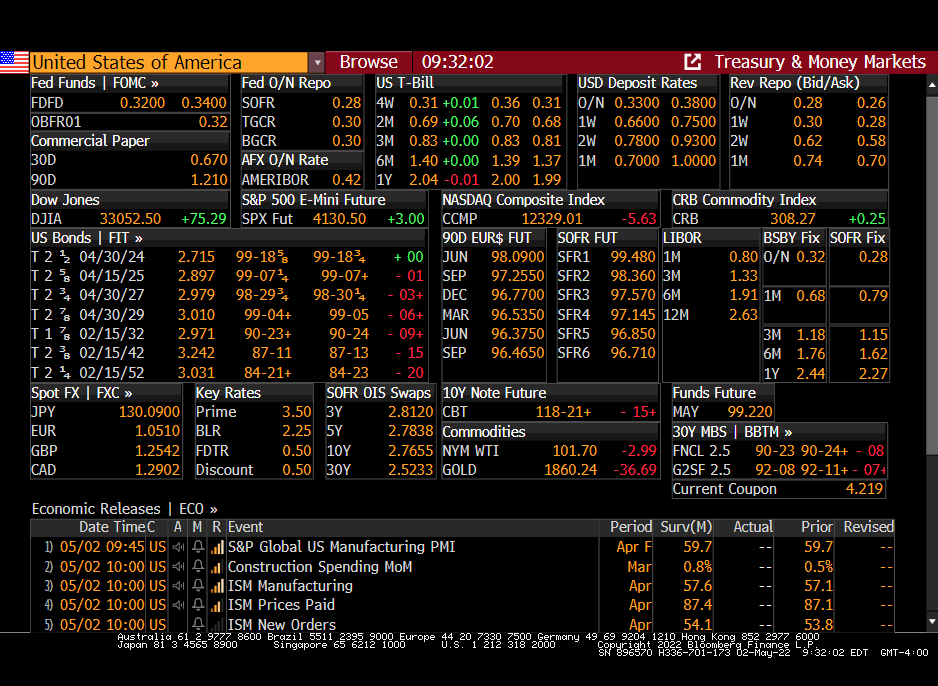The height and width of the screenshot is (686, 938).
Task: Click the FNCL 2.5 MBS row
Action: [779, 451]
